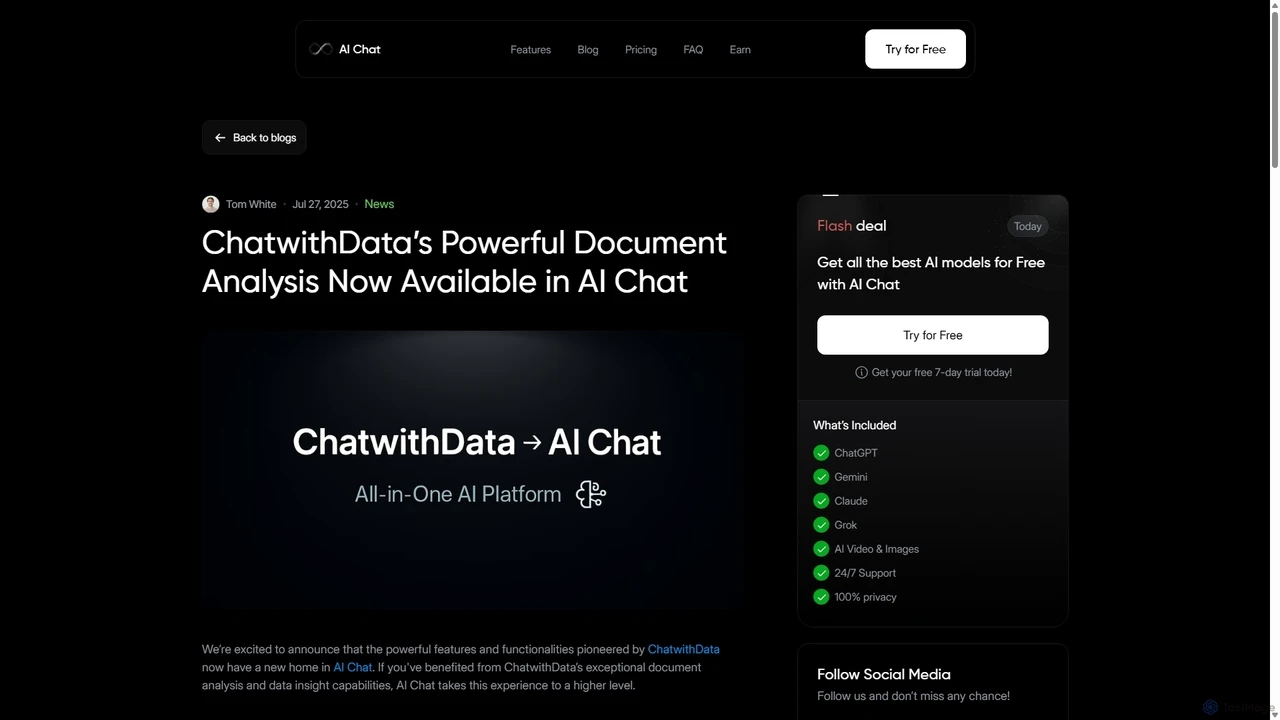The image size is (1280, 720).
Task: Click the green check next to Grok
Action: tap(821, 525)
